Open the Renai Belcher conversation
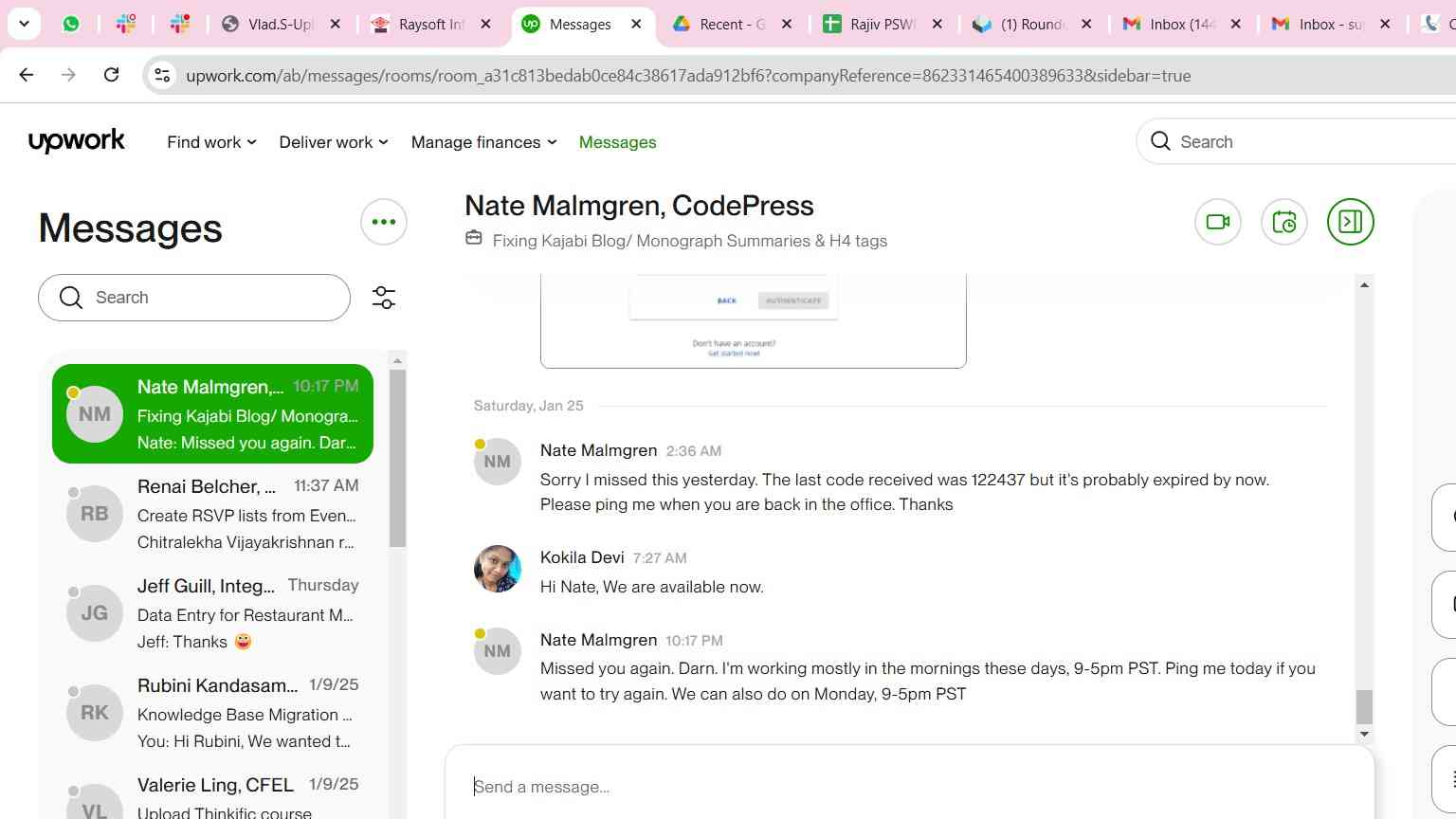 pyautogui.click(x=213, y=514)
